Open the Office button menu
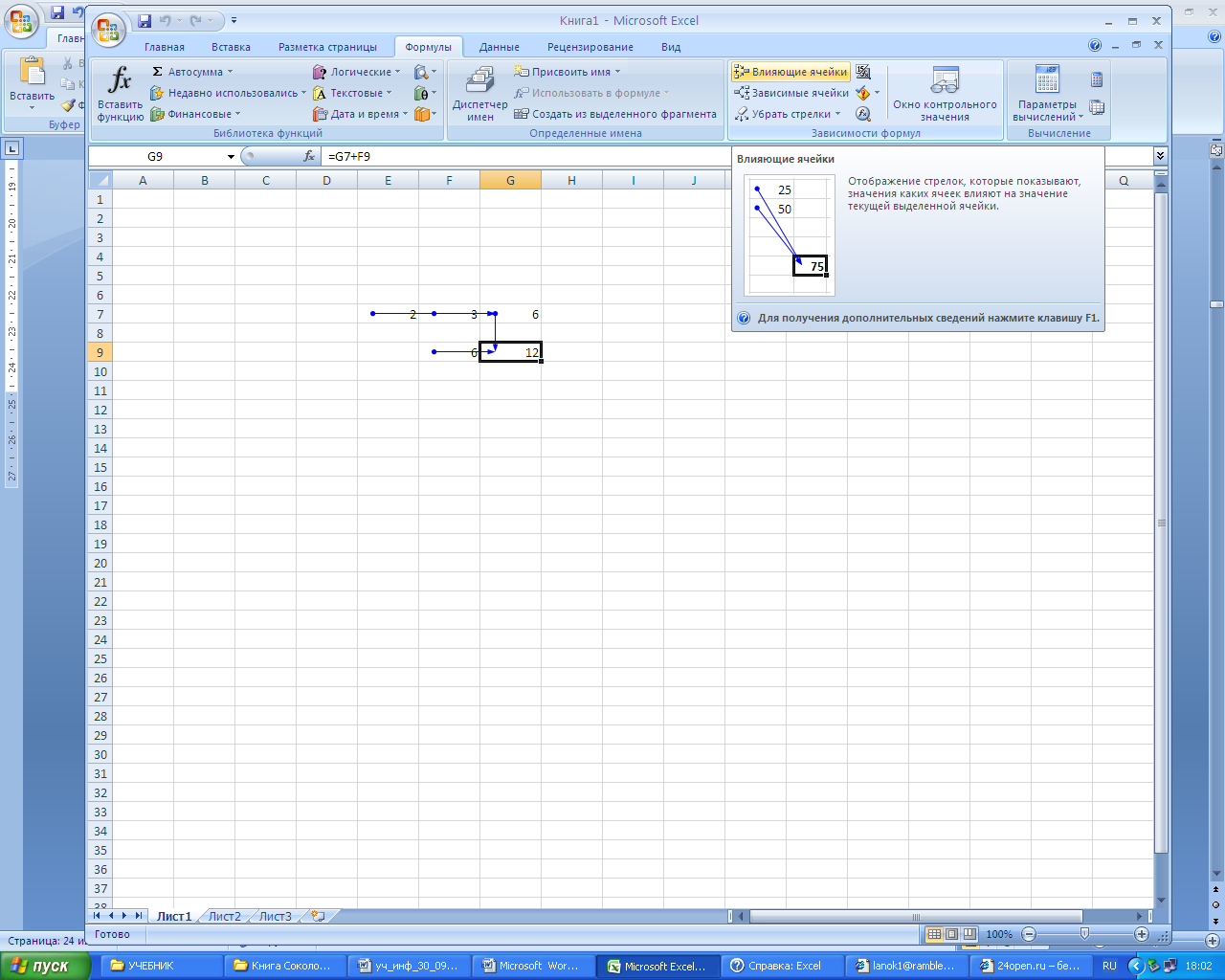Viewport: 1225px width, 980px height. coord(108,31)
